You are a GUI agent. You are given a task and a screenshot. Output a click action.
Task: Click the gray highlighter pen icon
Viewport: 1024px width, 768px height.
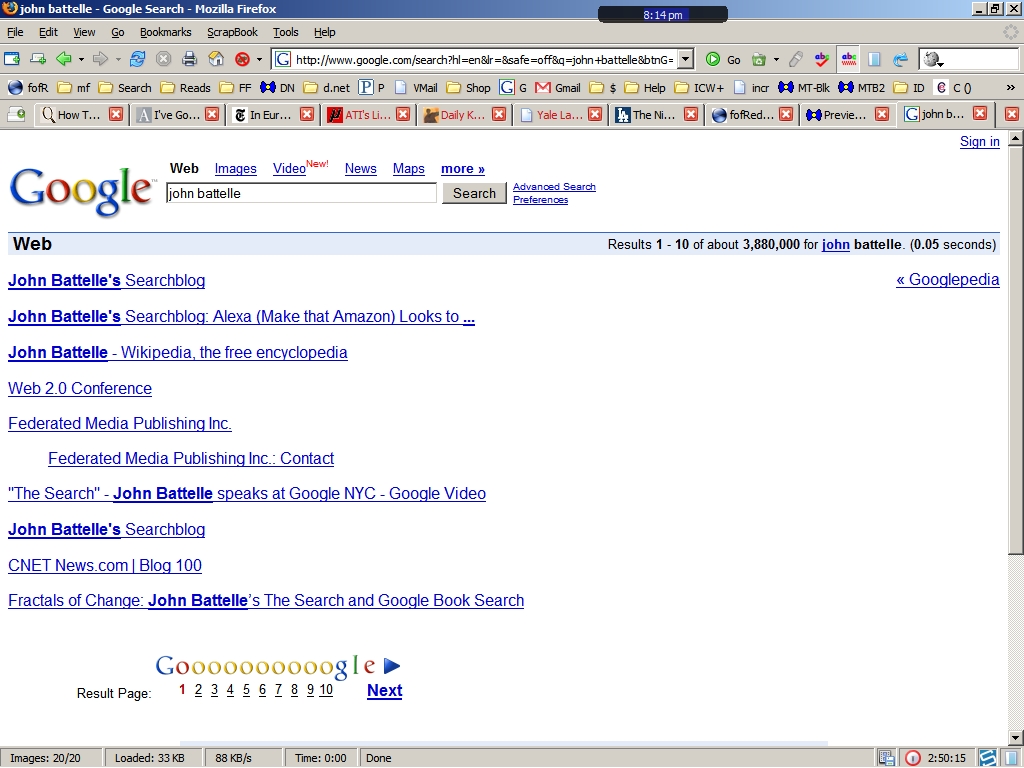[795, 59]
